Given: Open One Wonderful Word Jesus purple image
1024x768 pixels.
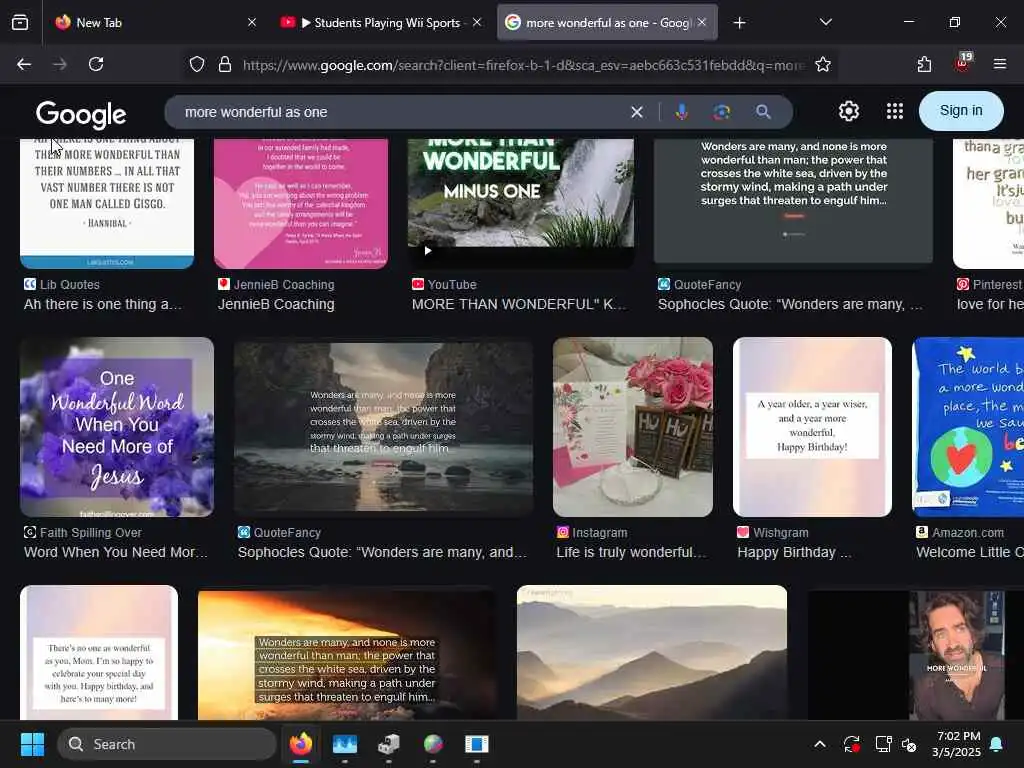Looking at the screenshot, I should click(x=117, y=427).
